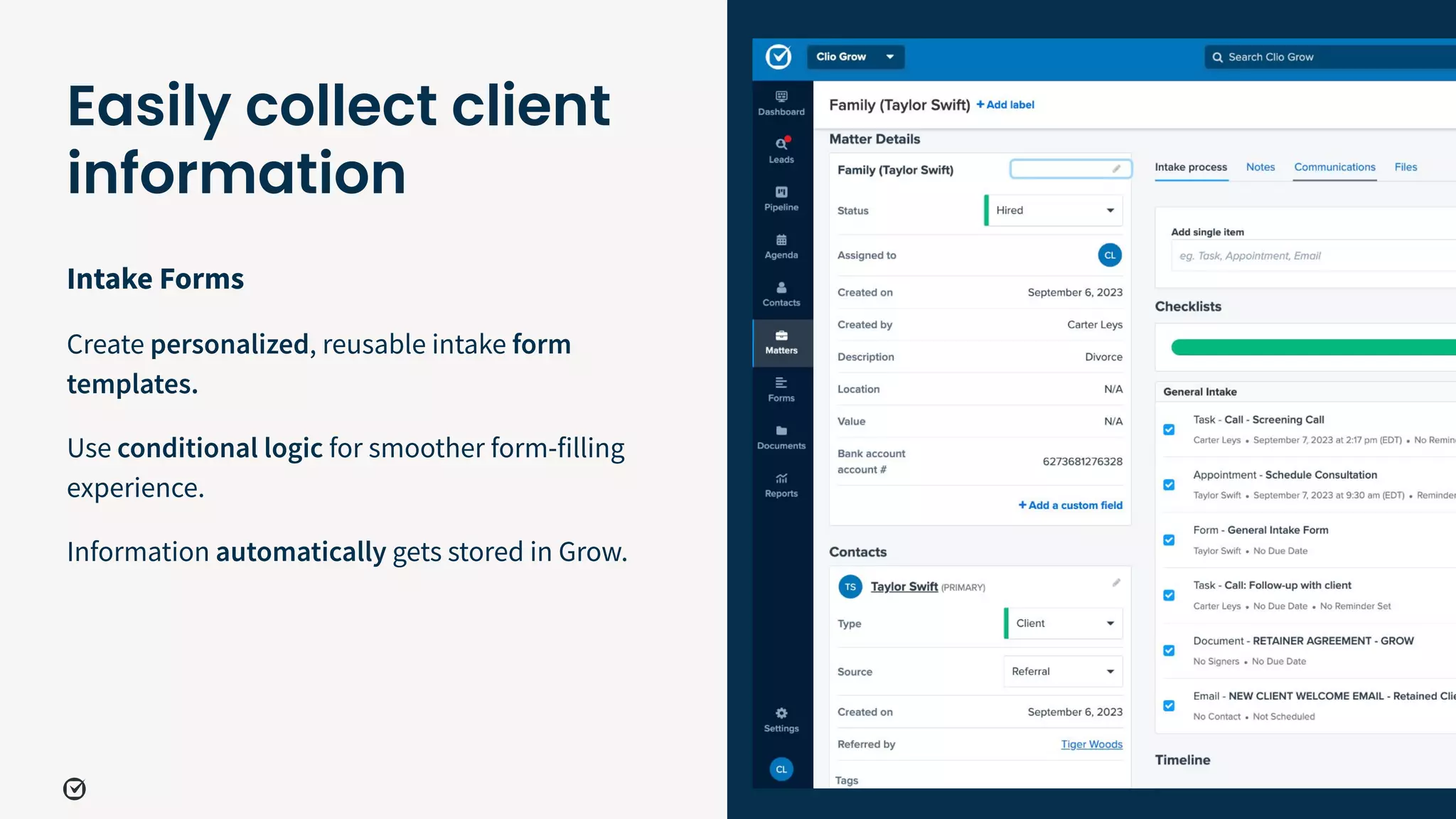This screenshot has width=1456, height=819.
Task: Open Reports in the sidebar
Action: pyautogui.click(x=781, y=485)
